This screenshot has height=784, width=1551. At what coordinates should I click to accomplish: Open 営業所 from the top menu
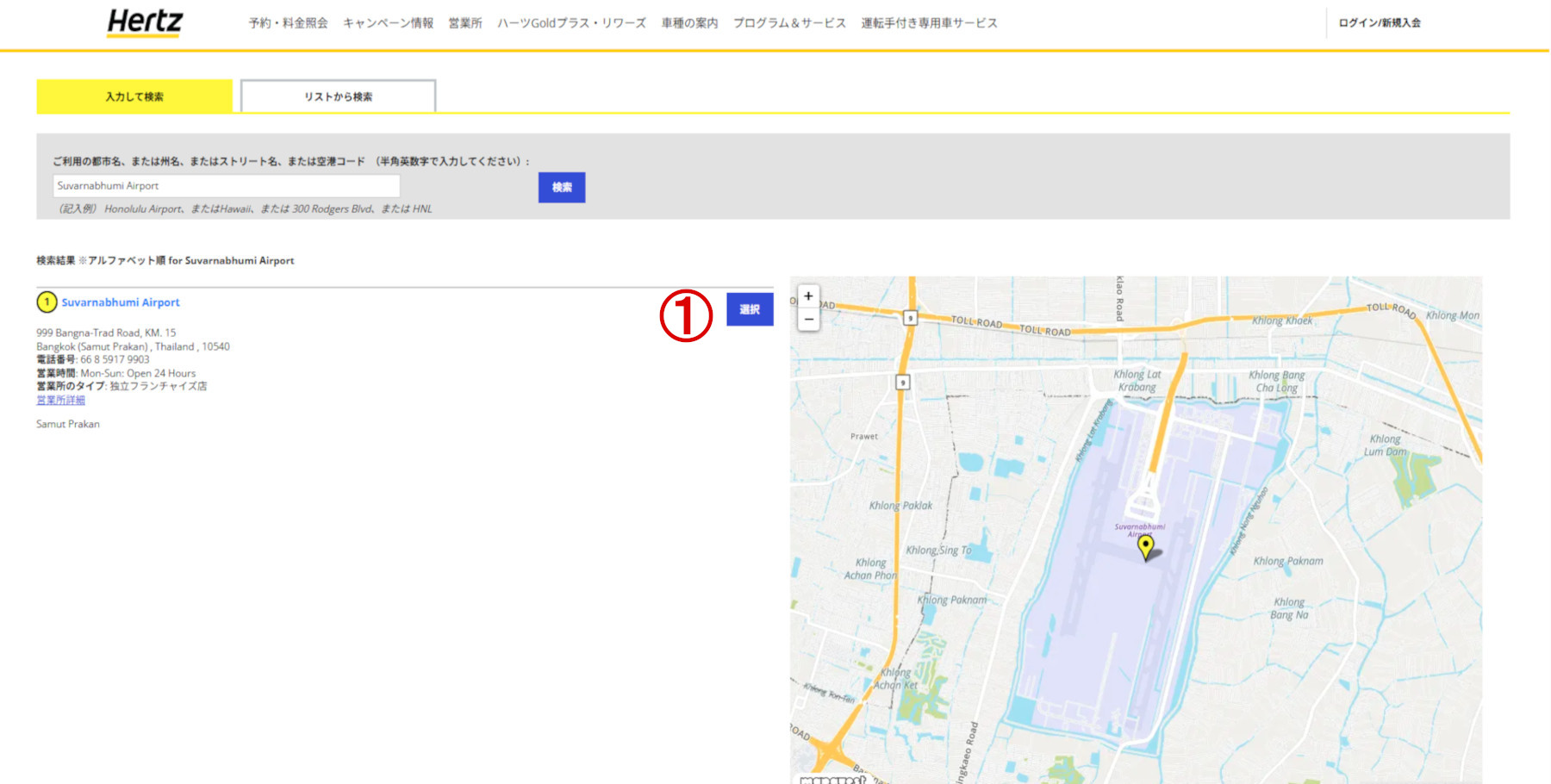pos(464,23)
